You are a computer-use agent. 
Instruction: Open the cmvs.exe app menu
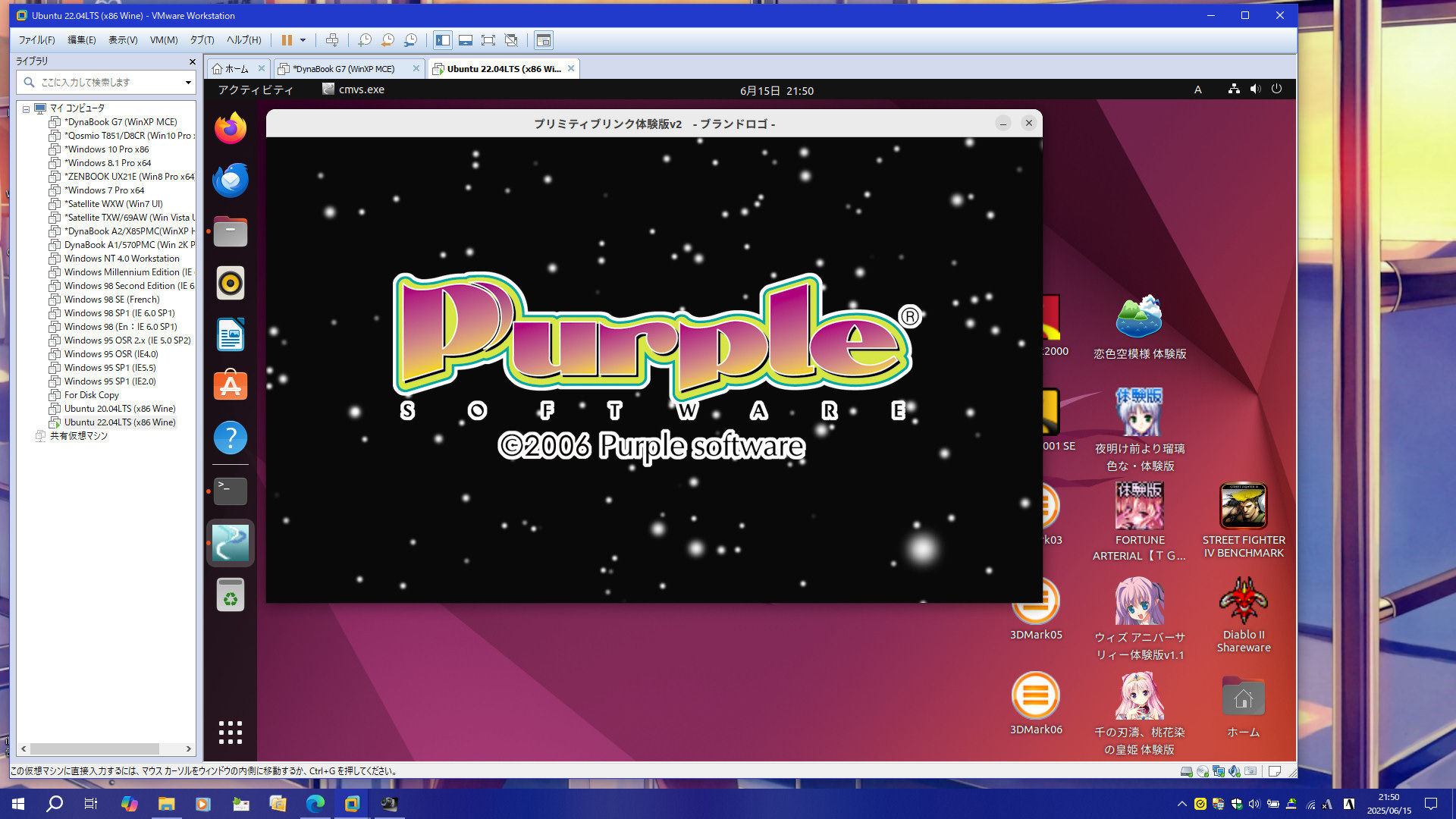tap(353, 89)
